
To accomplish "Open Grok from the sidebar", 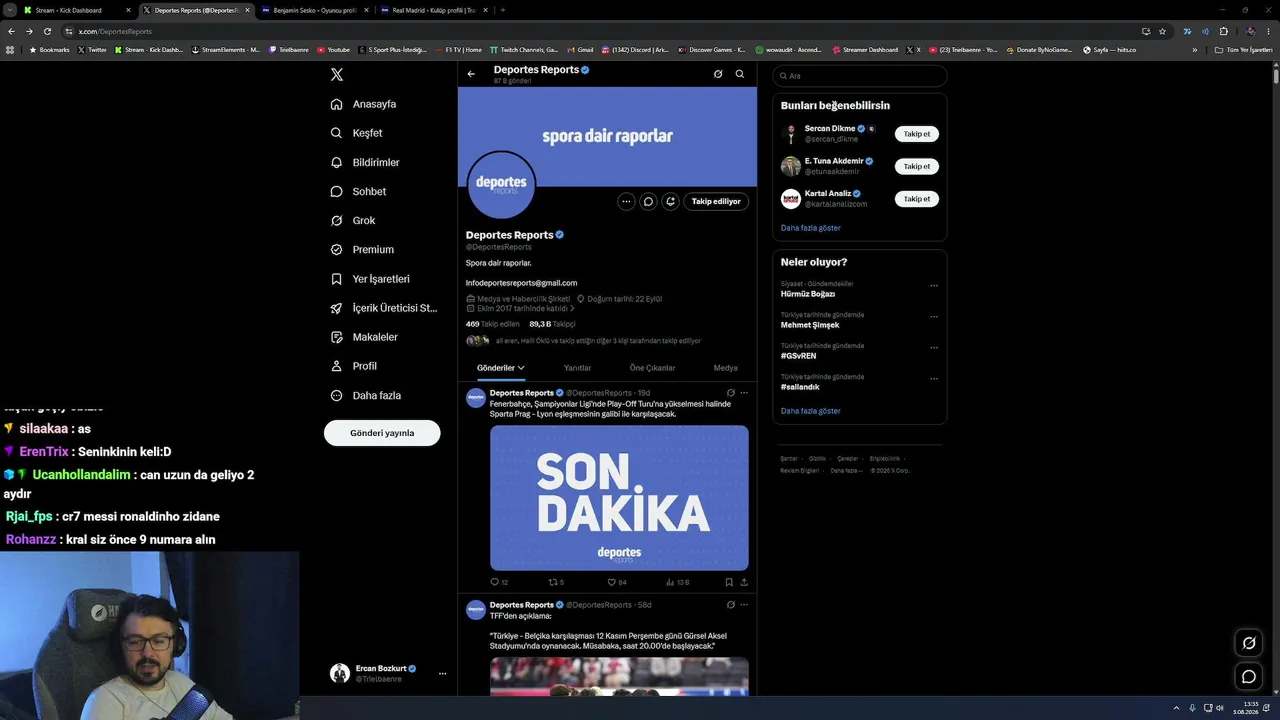I will point(353,220).
